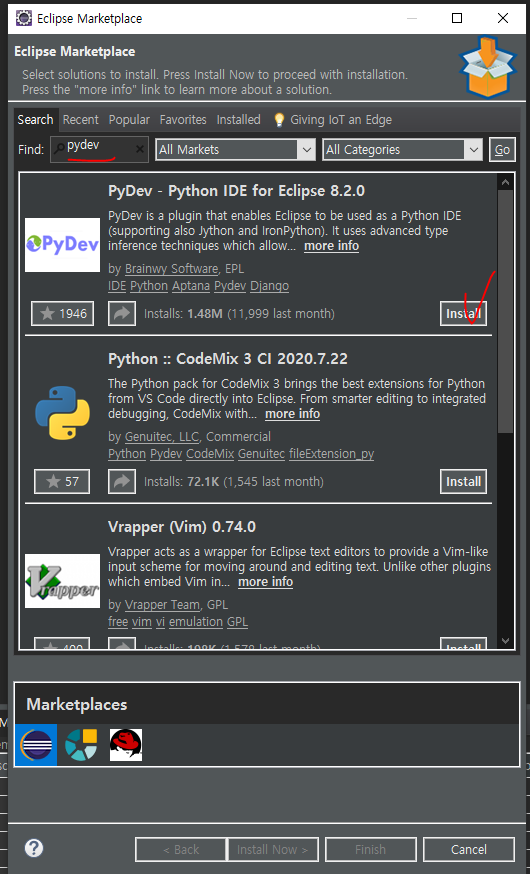Open the Genuitec, LLC author link
The height and width of the screenshot is (874, 530).
[x=162, y=436]
